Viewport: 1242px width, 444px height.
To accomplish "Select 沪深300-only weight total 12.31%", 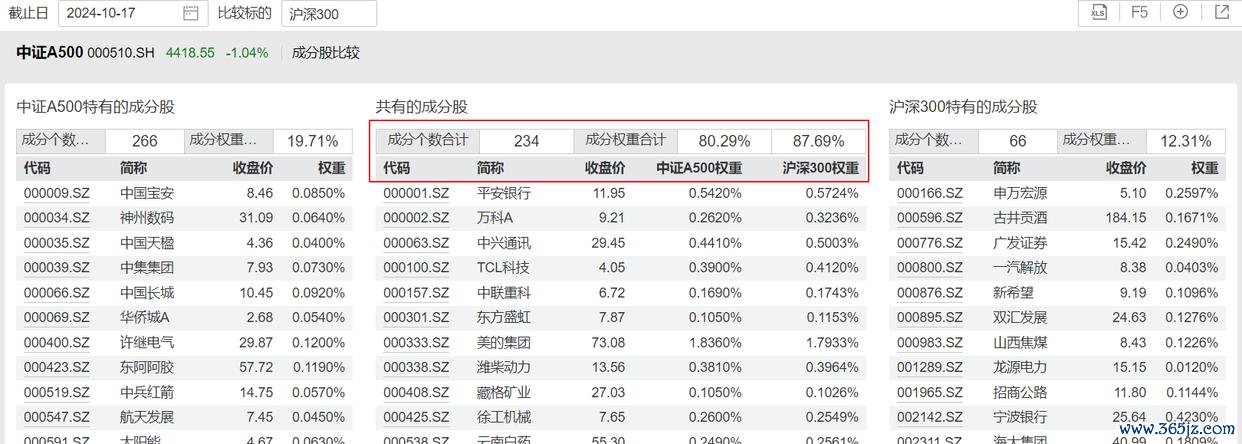I will tap(1185, 141).
